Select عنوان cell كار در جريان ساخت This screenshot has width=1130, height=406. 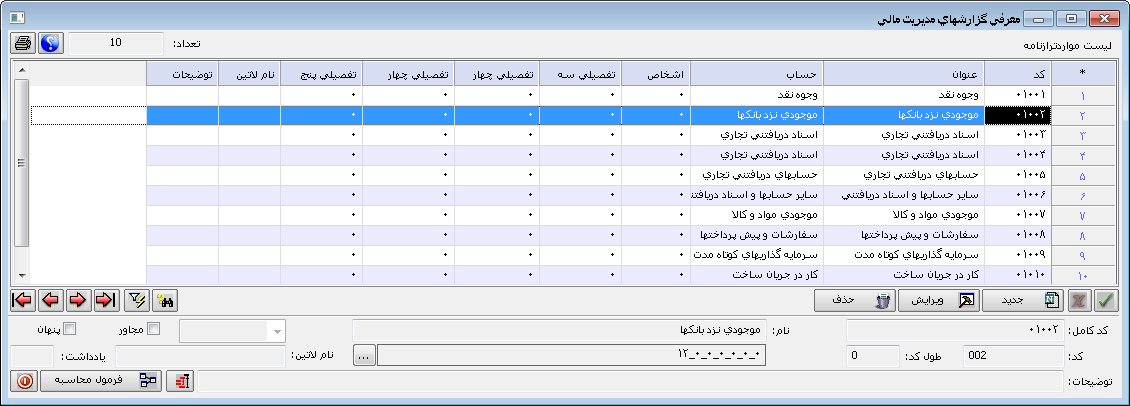pyautogui.click(x=904, y=275)
